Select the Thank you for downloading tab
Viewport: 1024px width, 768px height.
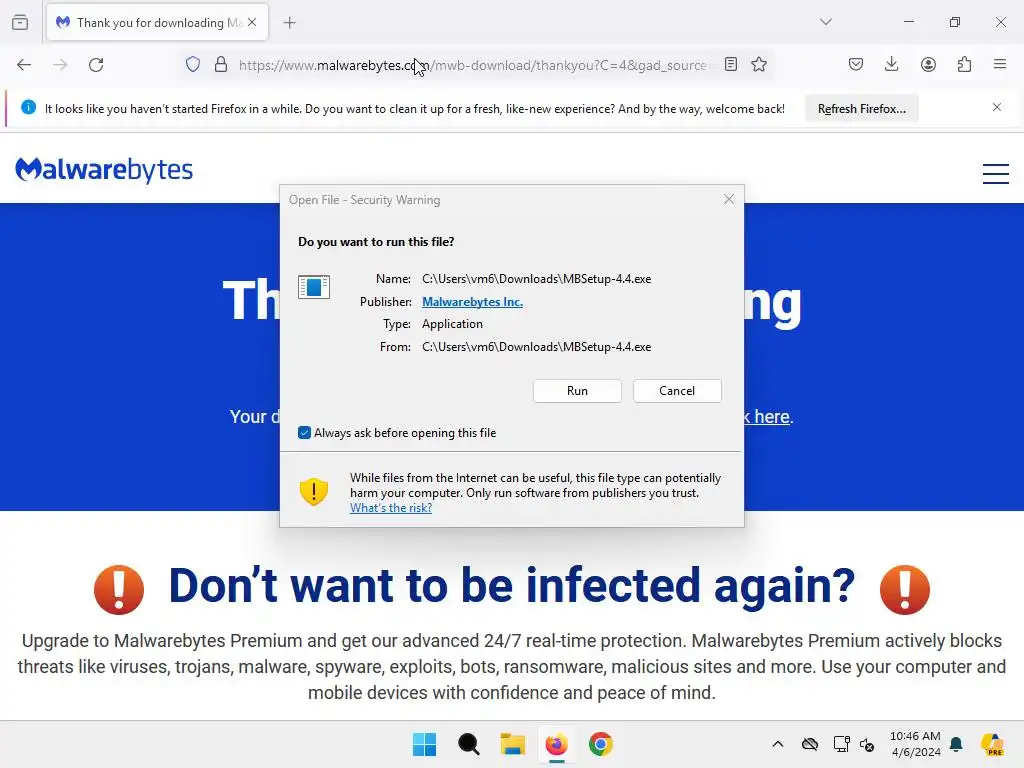click(157, 23)
